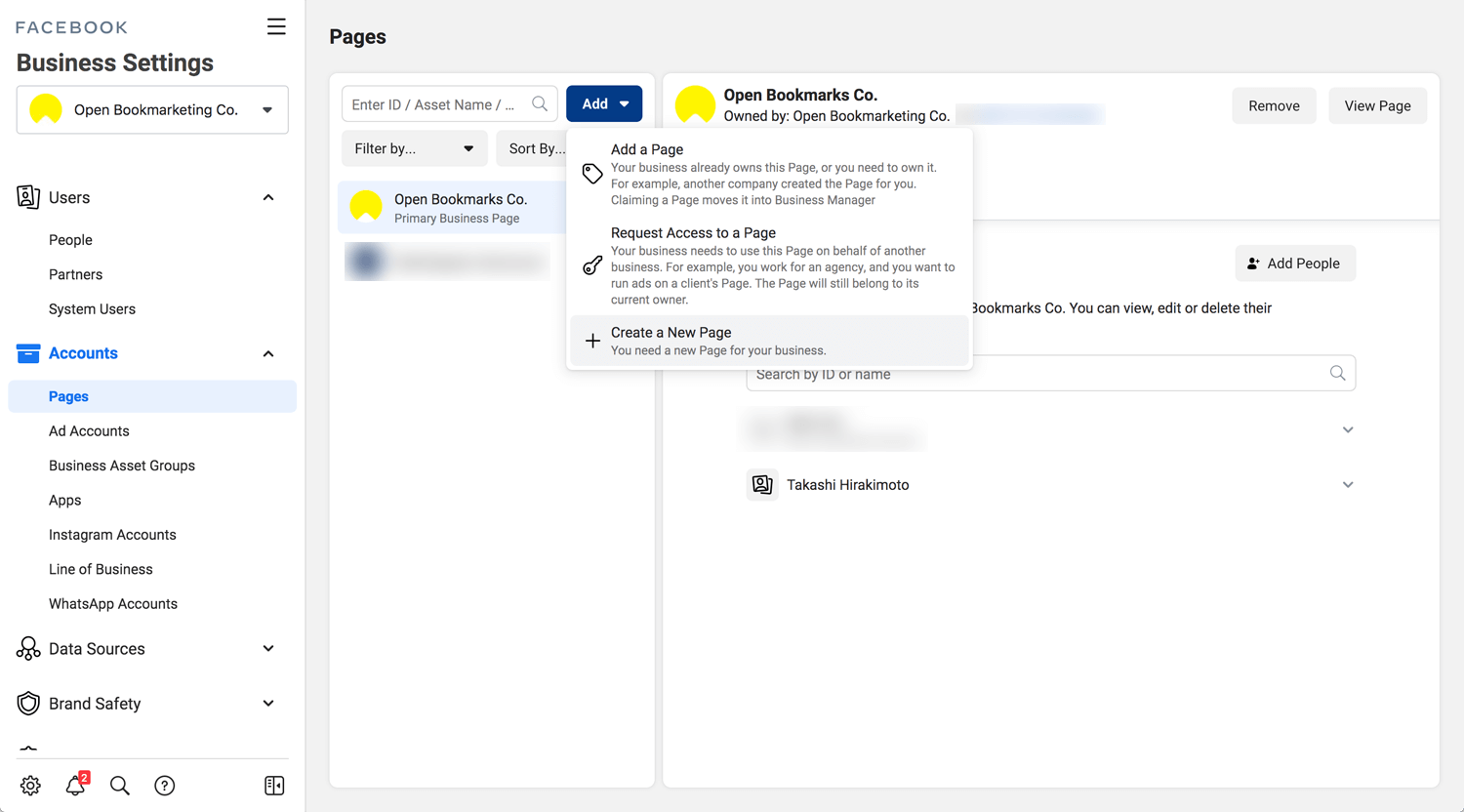Go to People under Users
The height and width of the screenshot is (812, 1464).
[70, 240]
